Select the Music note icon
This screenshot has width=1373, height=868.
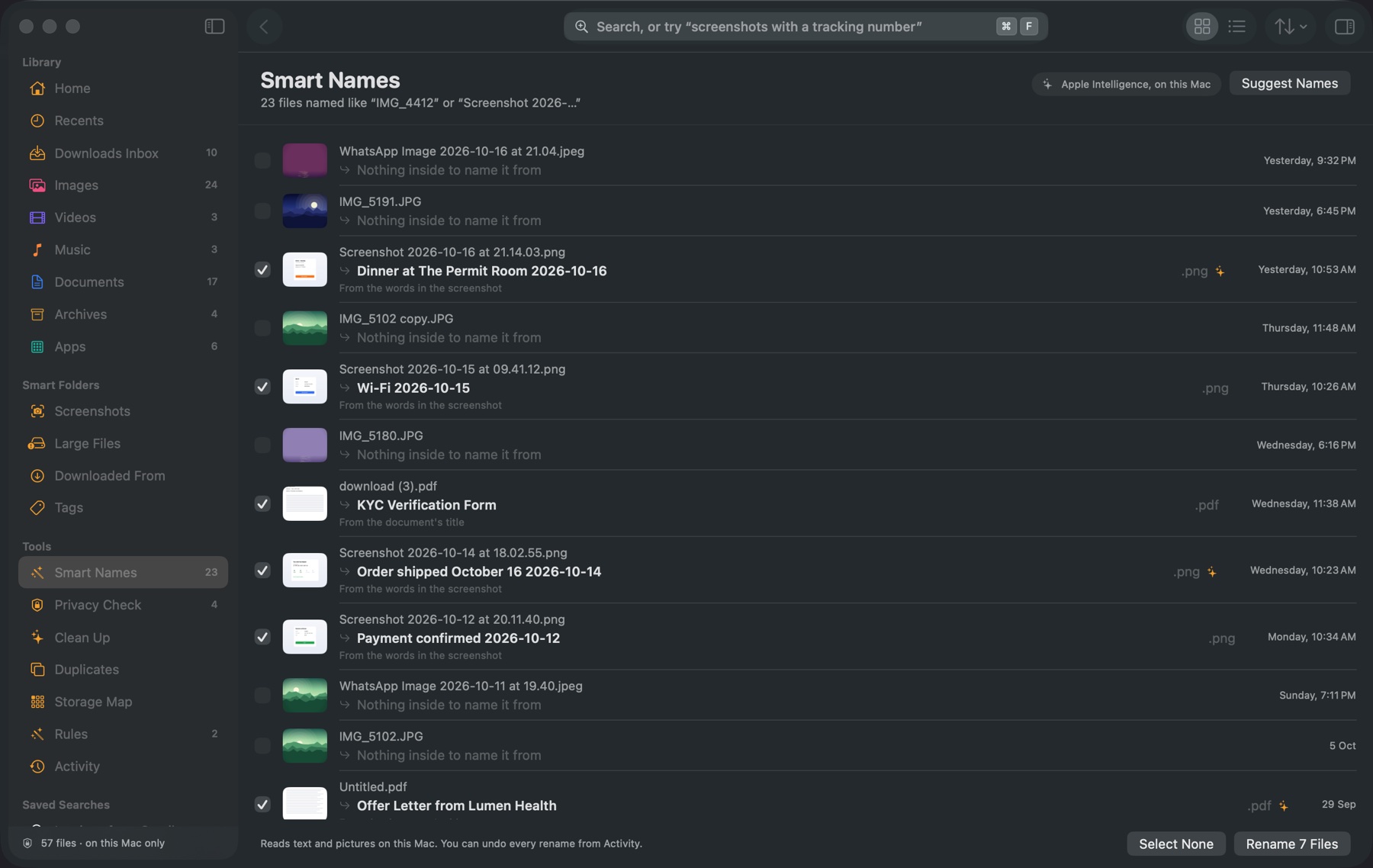(x=37, y=250)
